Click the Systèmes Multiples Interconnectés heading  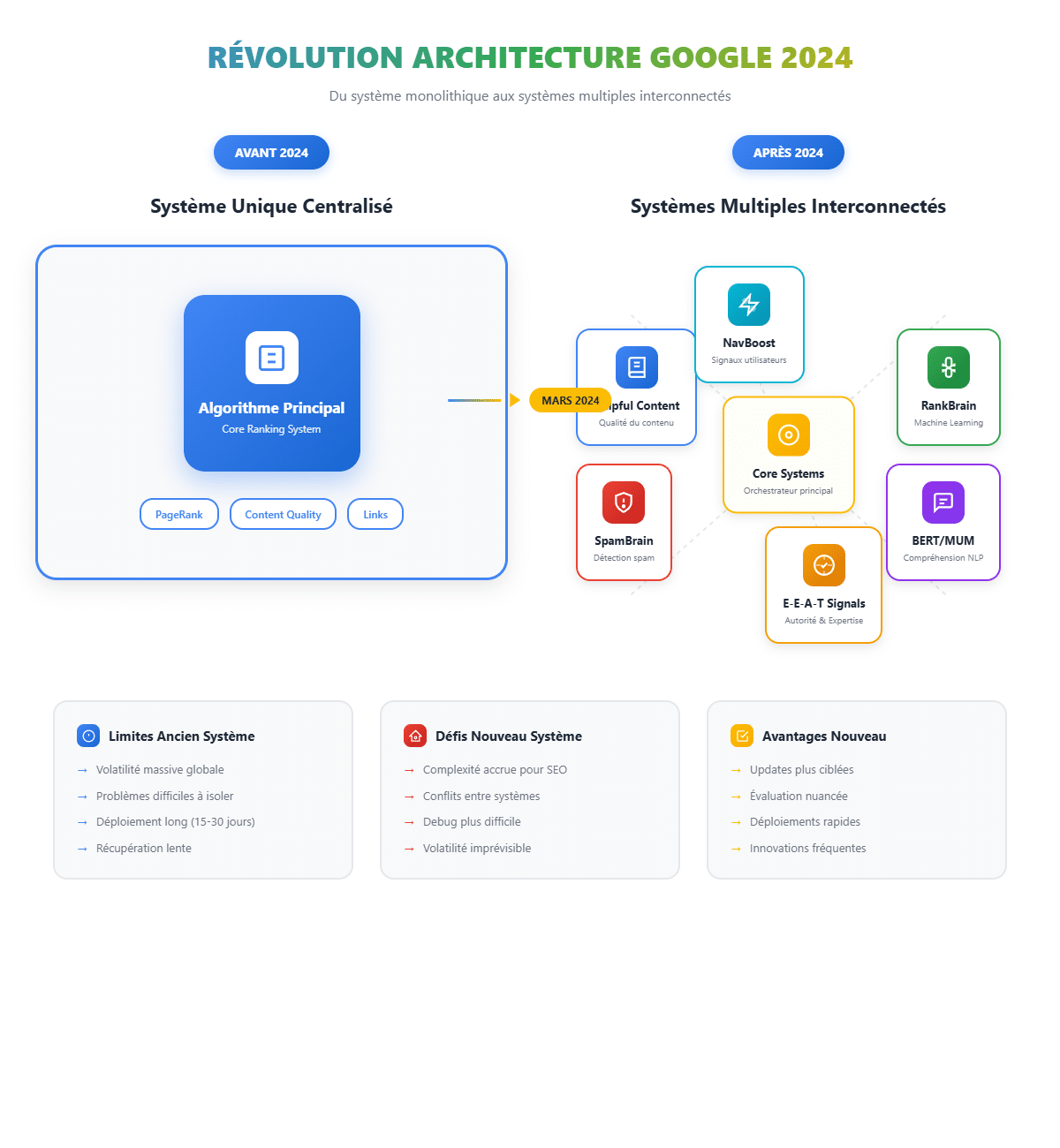click(x=788, y=207)
